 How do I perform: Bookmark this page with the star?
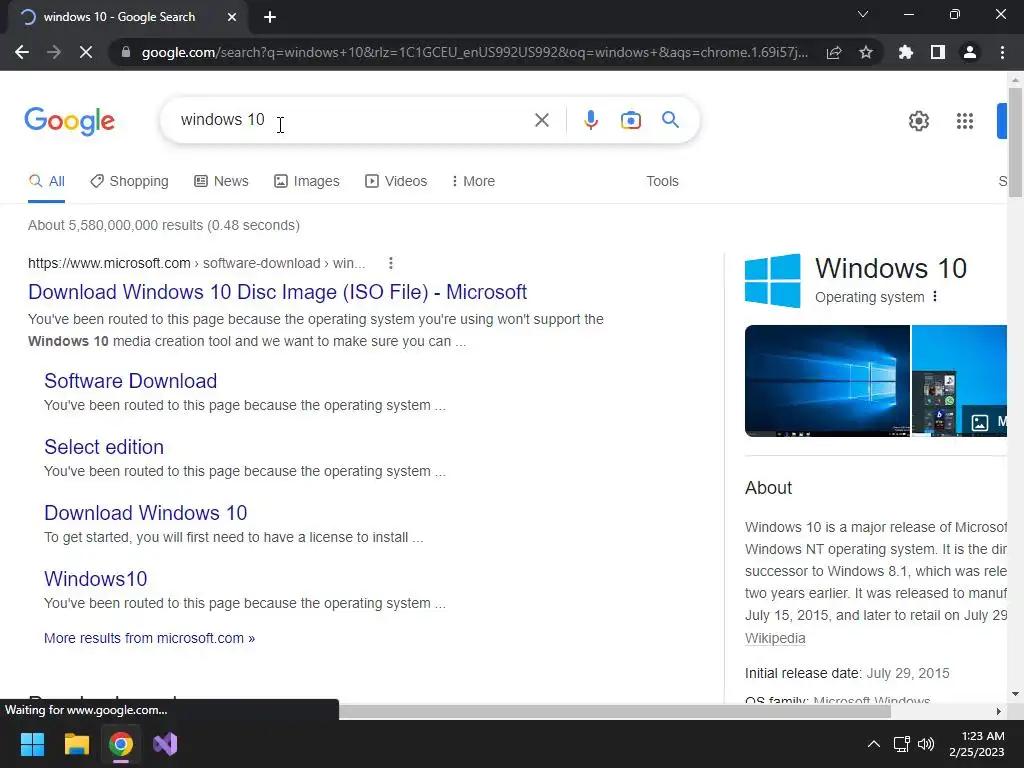[x=866, y=52]
